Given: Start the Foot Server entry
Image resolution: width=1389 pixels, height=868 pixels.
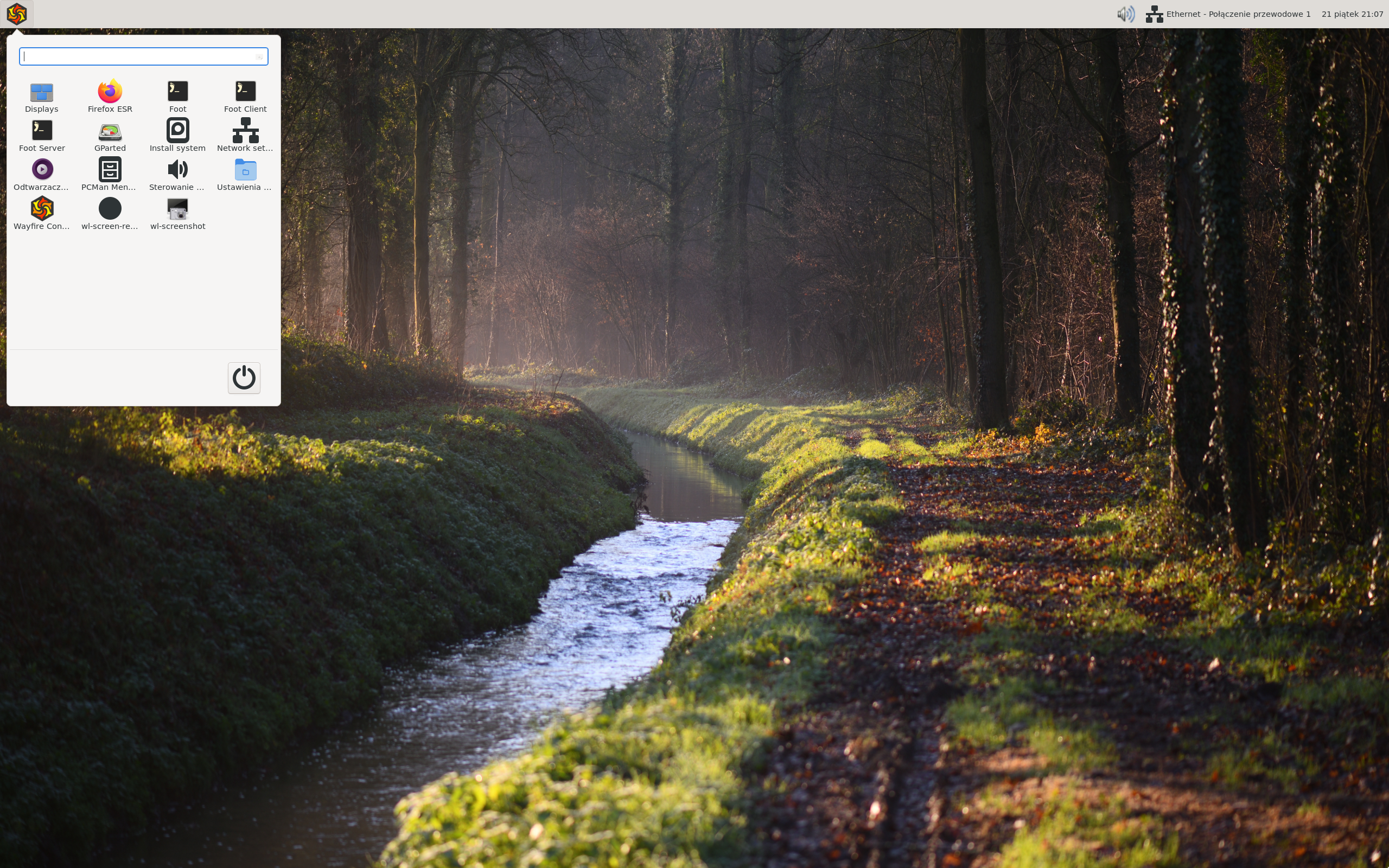Looking at the screenshot, I should [x=42, y=136].
